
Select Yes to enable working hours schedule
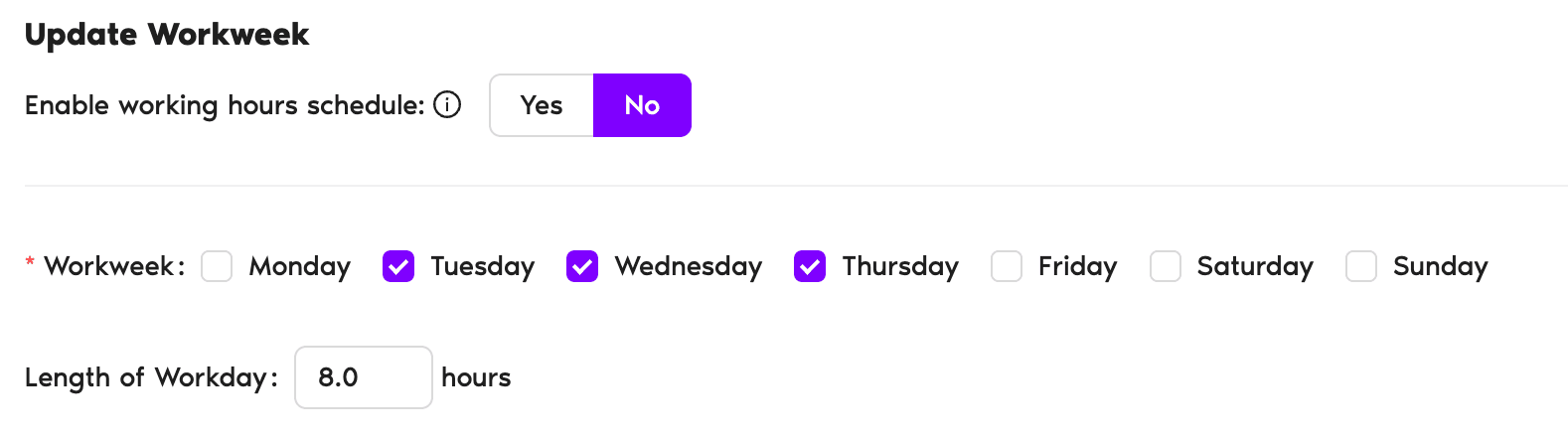point(542,105)
